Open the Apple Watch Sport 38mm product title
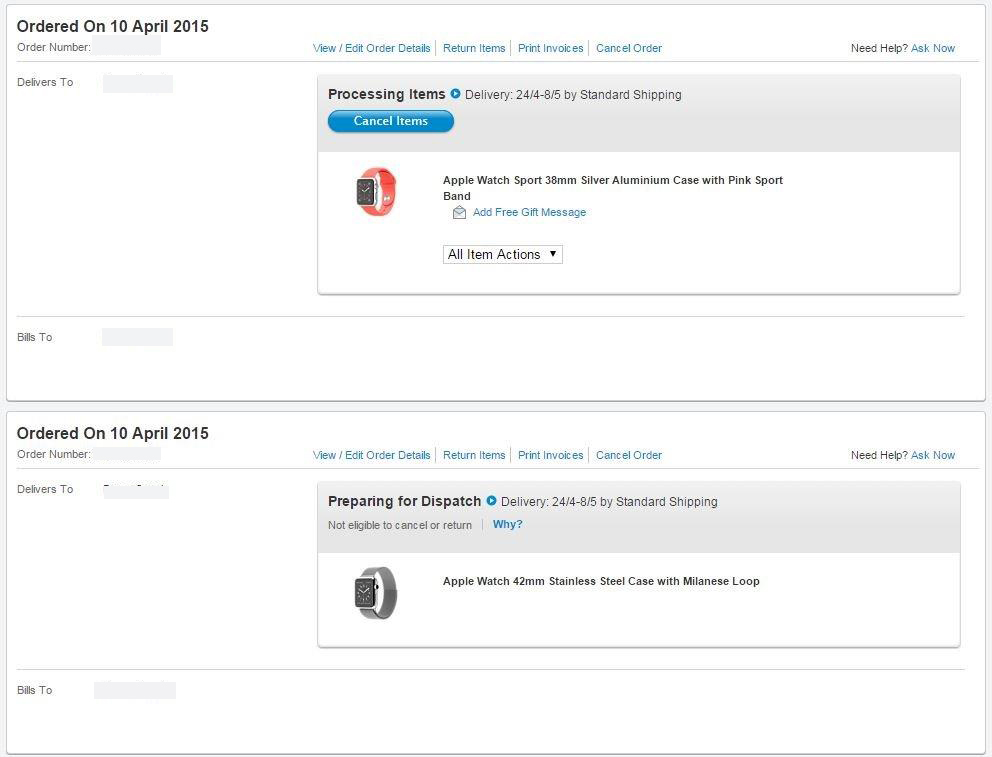This screenshot has width=992, height=757. coord(612,181)
